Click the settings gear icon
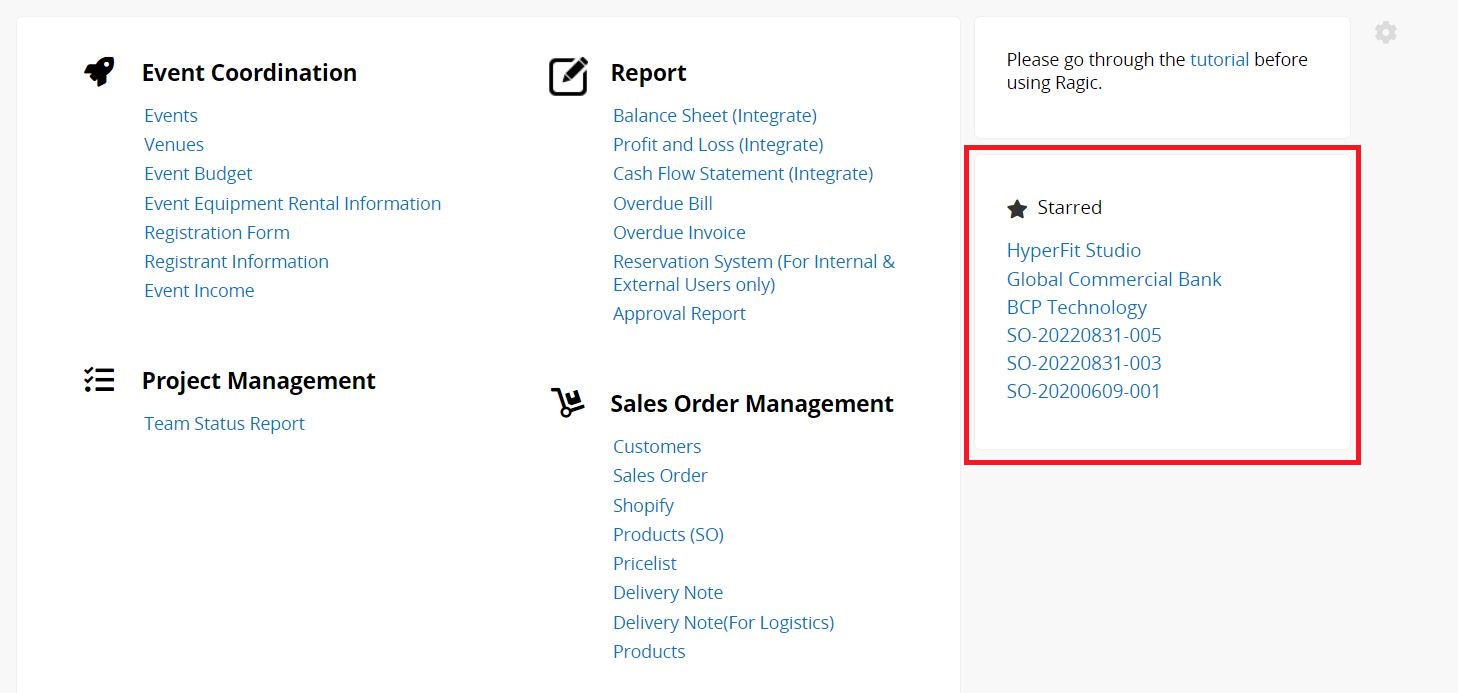Screen dimensions: 1458x693 coord(1385,32)
